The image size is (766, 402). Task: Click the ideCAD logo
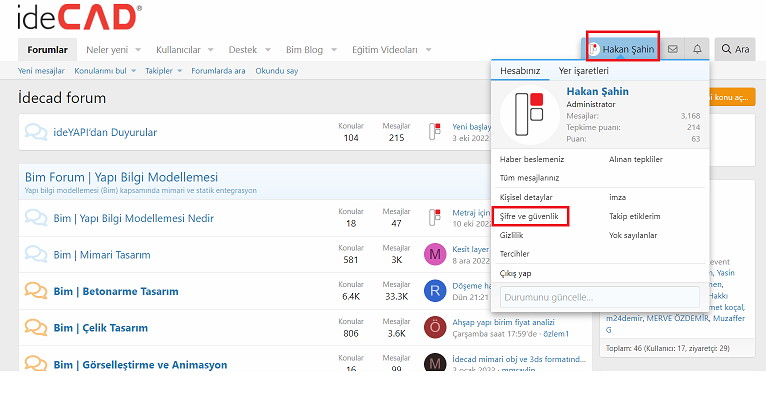[80, 18]
